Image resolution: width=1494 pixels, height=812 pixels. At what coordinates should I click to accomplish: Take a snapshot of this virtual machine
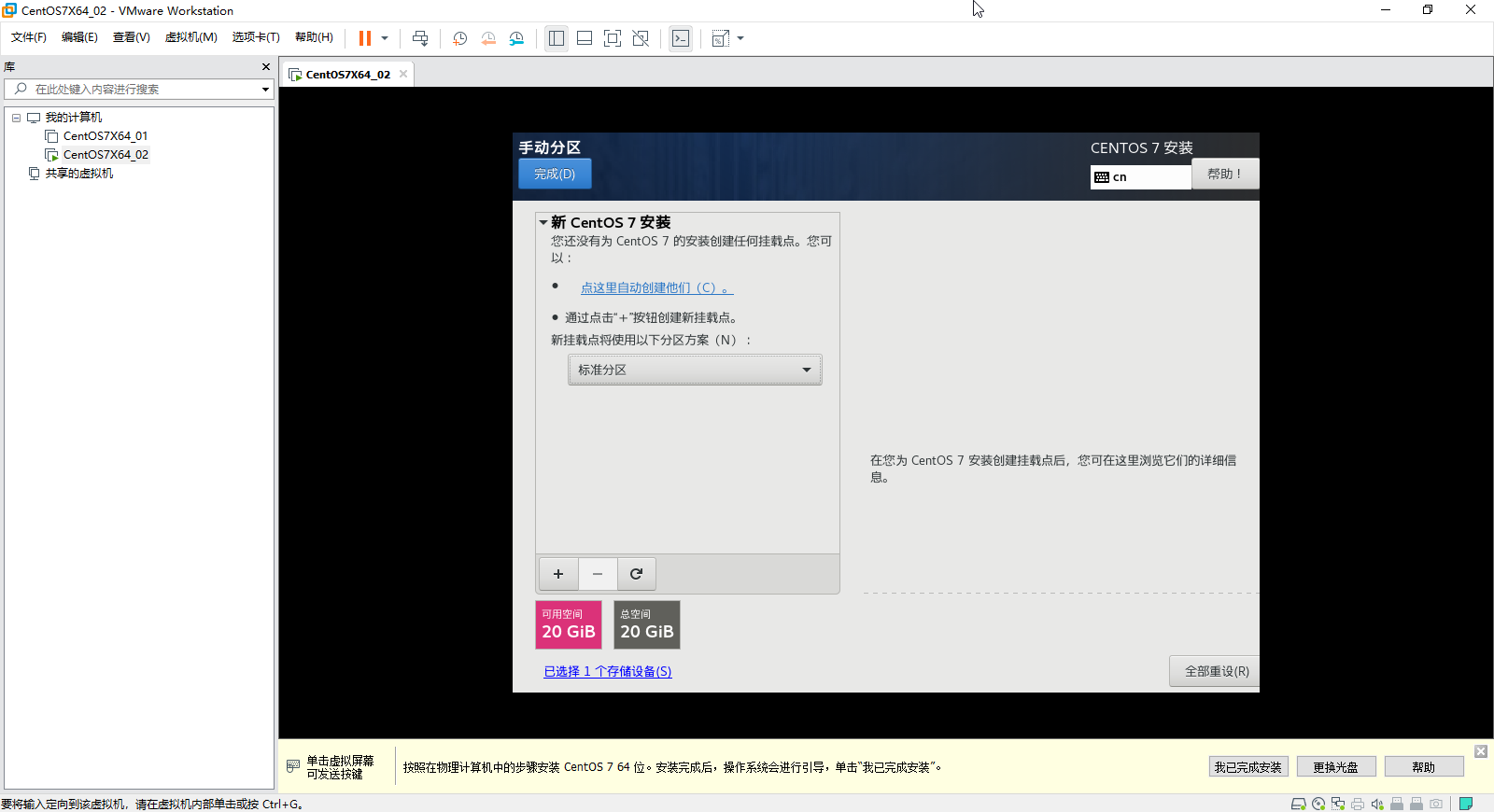click(x=460, y=38)
